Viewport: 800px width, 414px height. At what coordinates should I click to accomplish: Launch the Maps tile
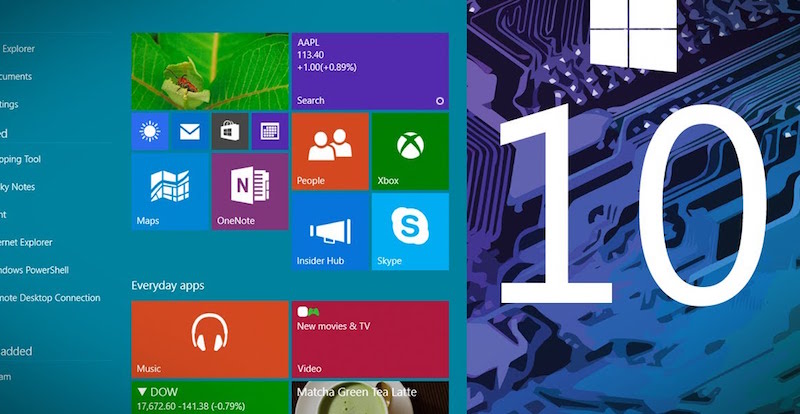click(x=170, y=191)
